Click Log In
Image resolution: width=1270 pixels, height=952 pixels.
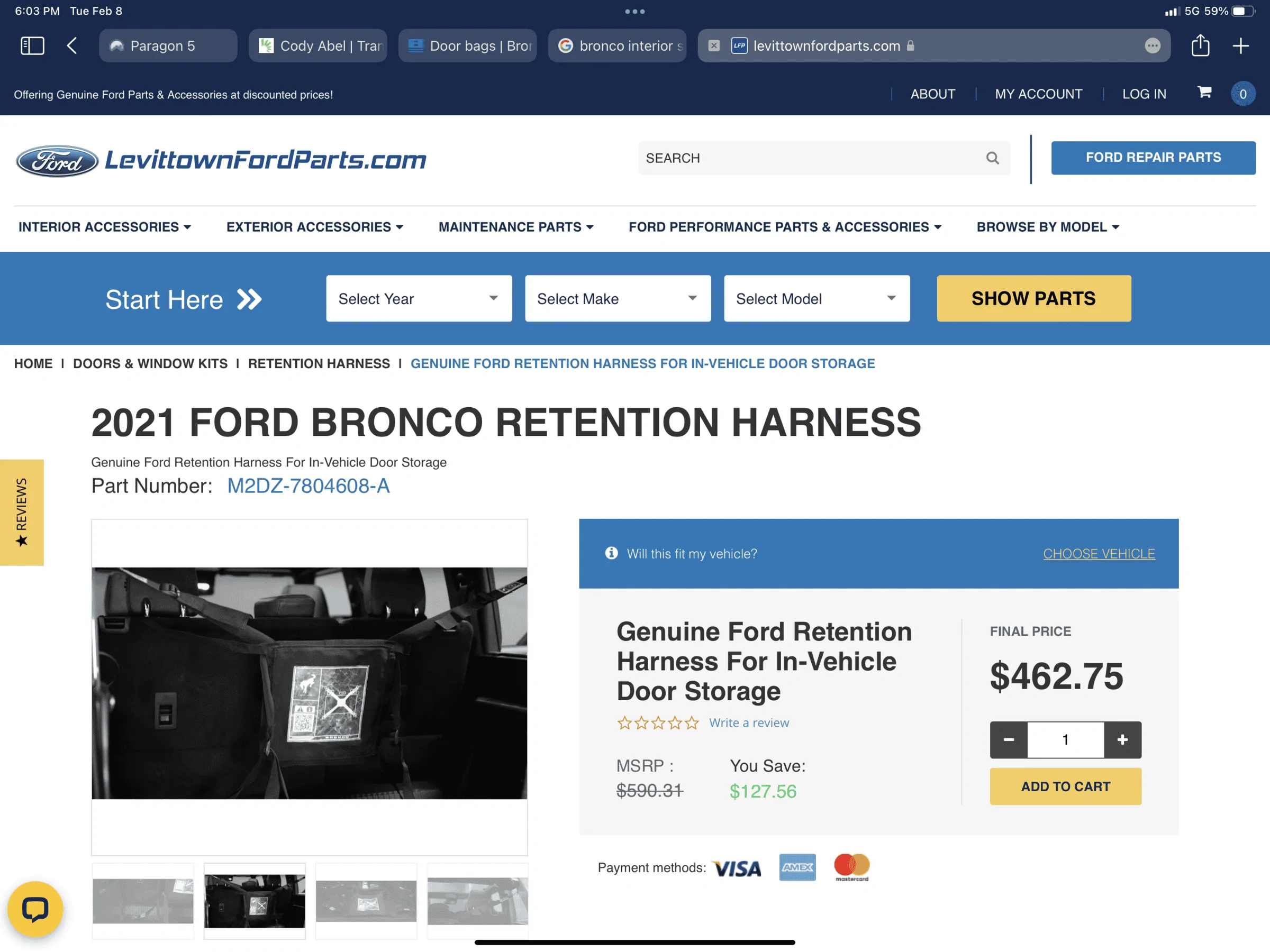pos(1144,94)
